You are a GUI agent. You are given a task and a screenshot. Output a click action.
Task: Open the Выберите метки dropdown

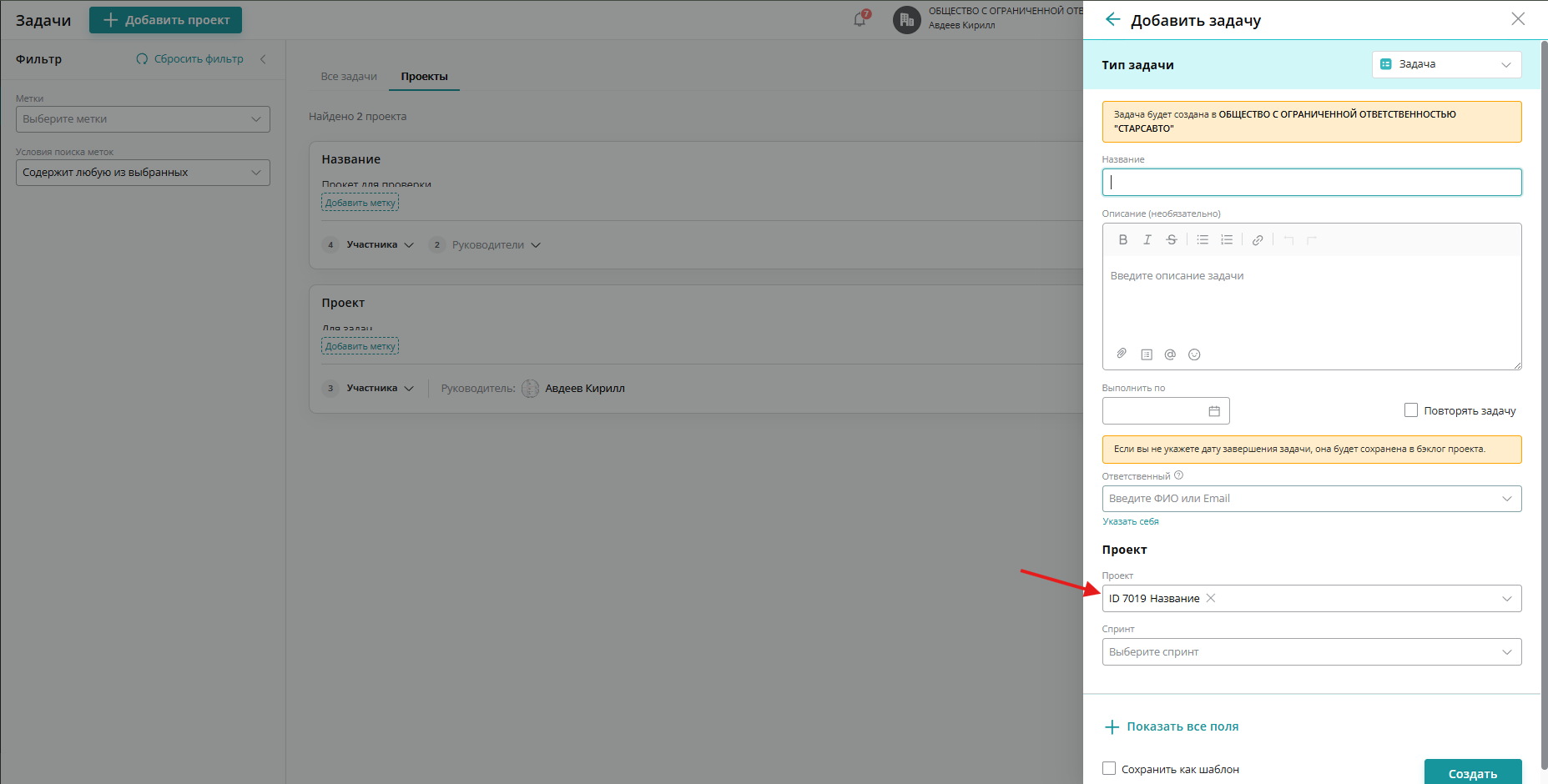[143, 119]
